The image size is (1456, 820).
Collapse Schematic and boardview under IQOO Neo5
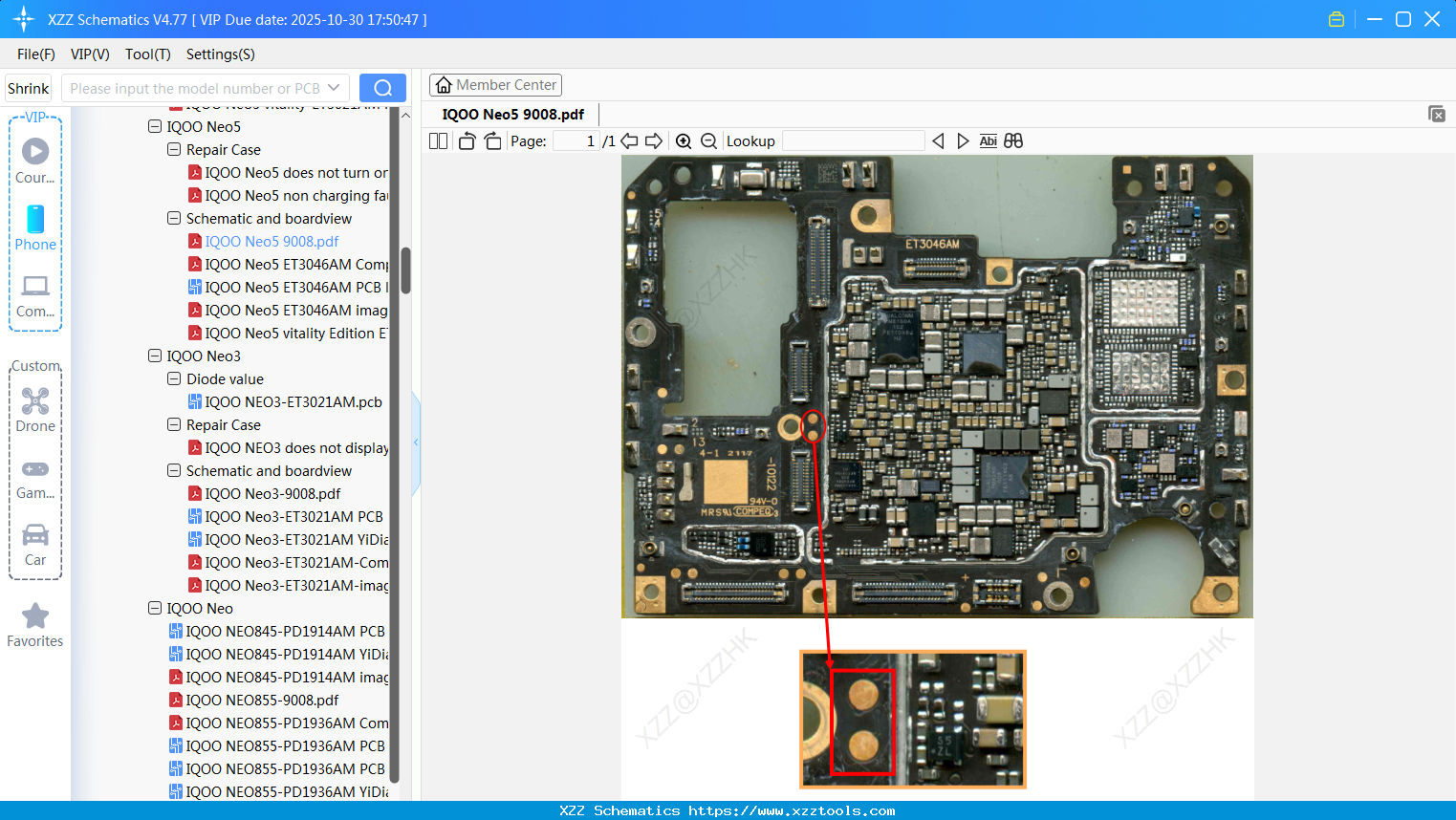174,218
